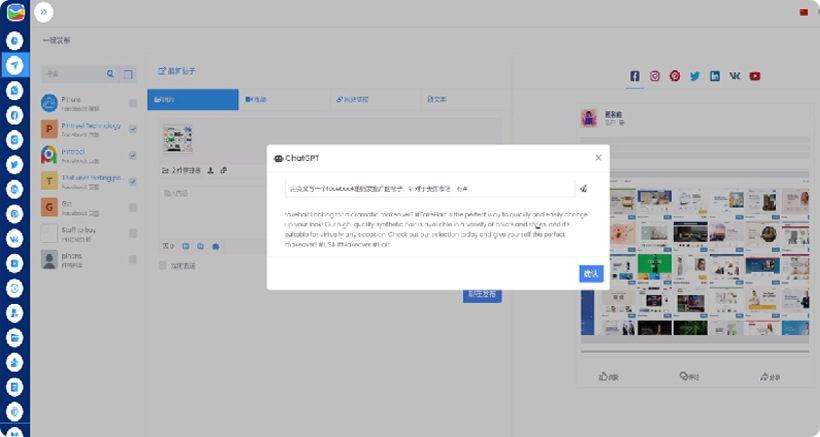The width and height of the screenshot is (820, 437).
Task: Toggle checkbox for Pinhool Technology account
Action: click(132, 128)
